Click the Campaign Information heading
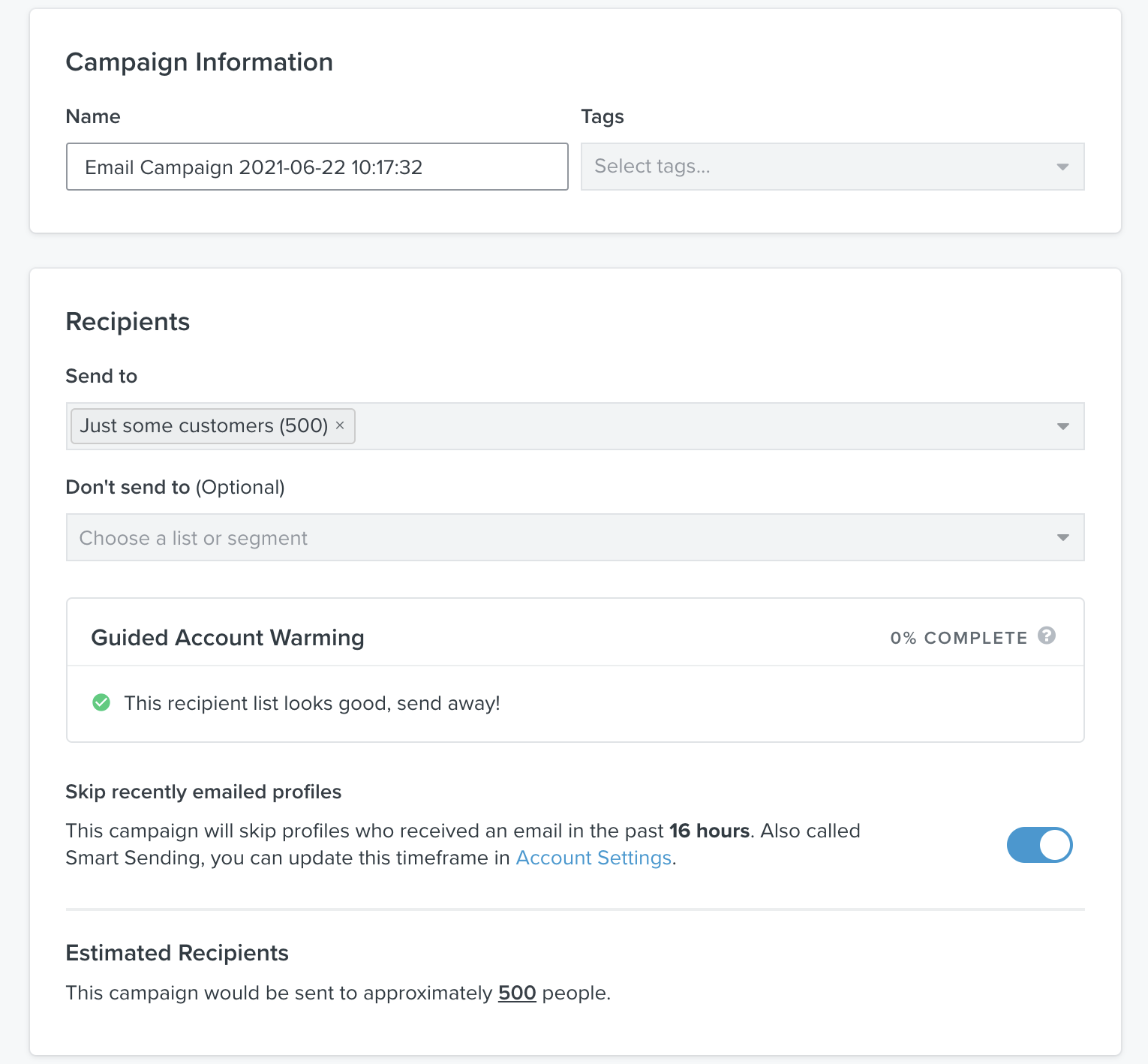 [199, 62]
